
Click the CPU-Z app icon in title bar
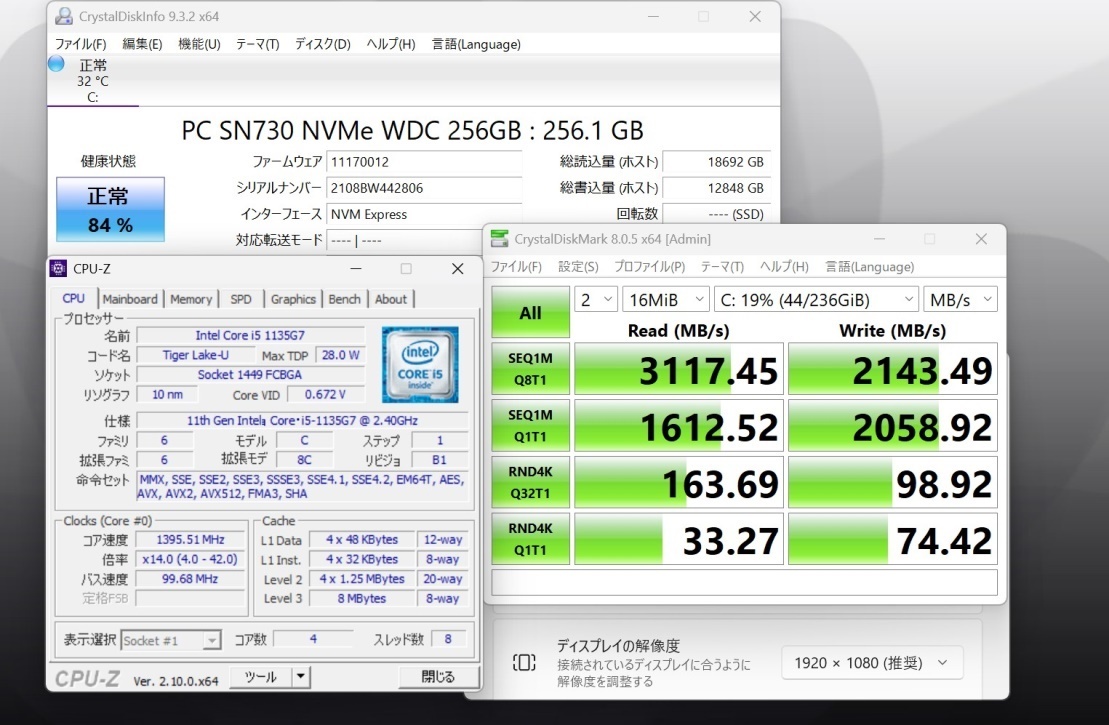59,268
